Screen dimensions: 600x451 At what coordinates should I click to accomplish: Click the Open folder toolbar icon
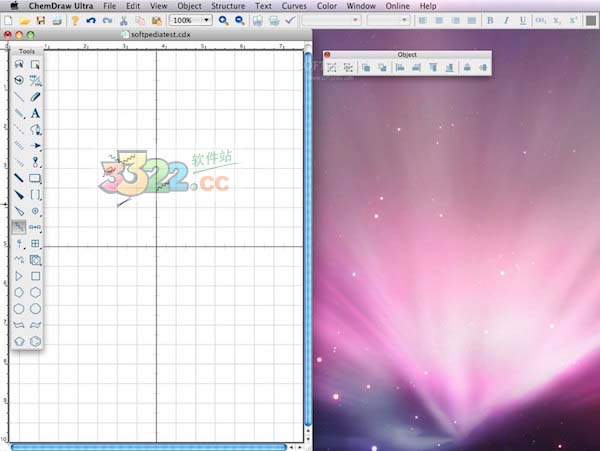click(24, 20)
